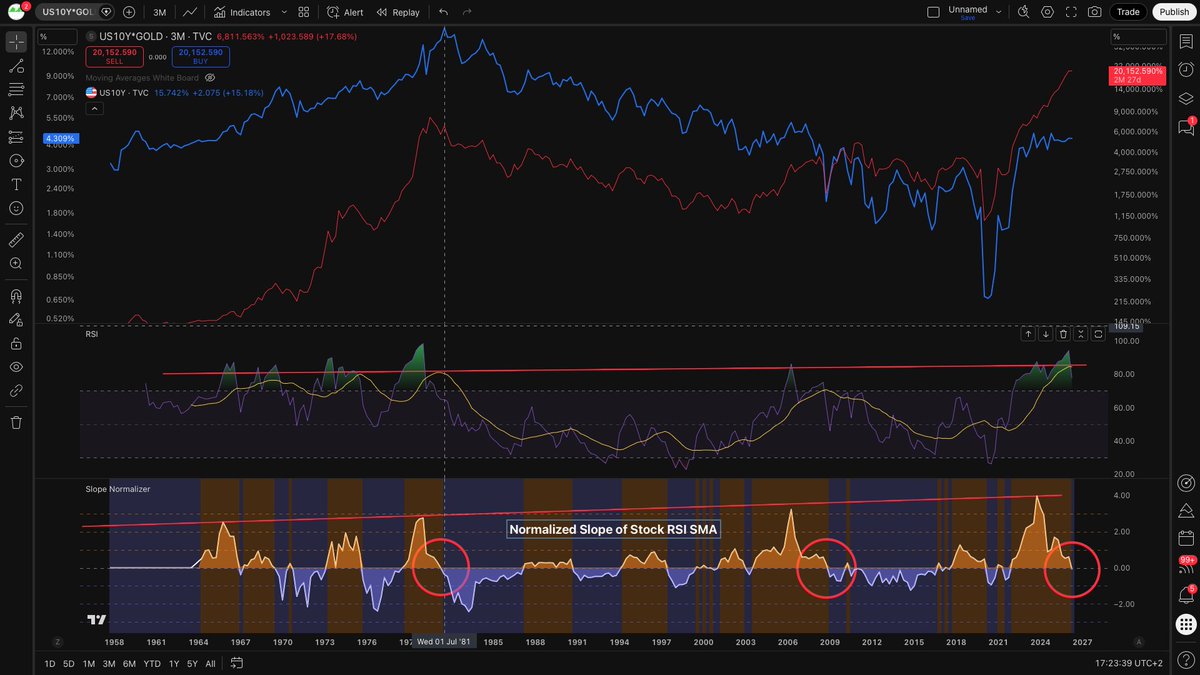Screen dimensions: 1200x675
Task: Expand the favorite indicators dropdown arrow
Action: [x=284, y=12]
